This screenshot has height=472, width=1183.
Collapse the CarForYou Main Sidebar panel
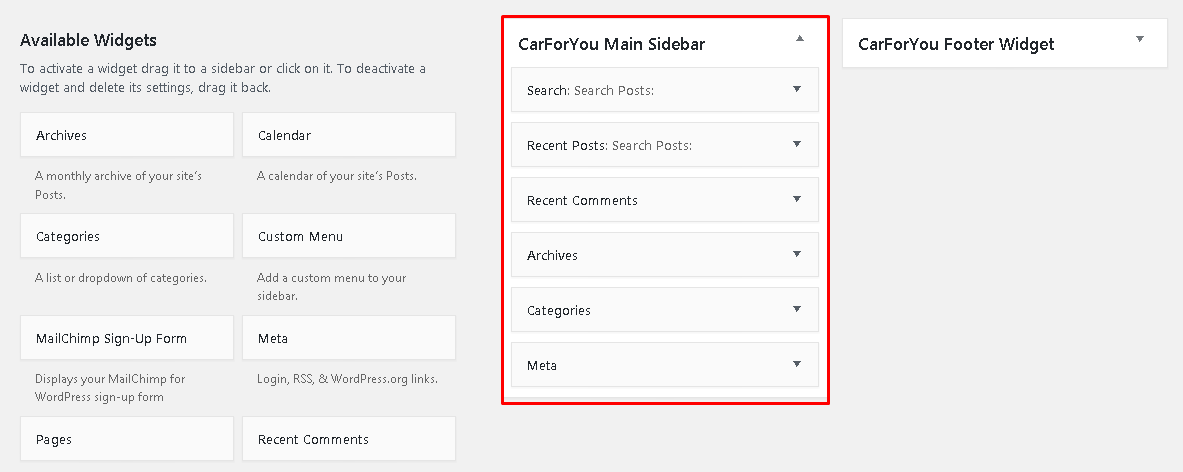pos(800,38)
